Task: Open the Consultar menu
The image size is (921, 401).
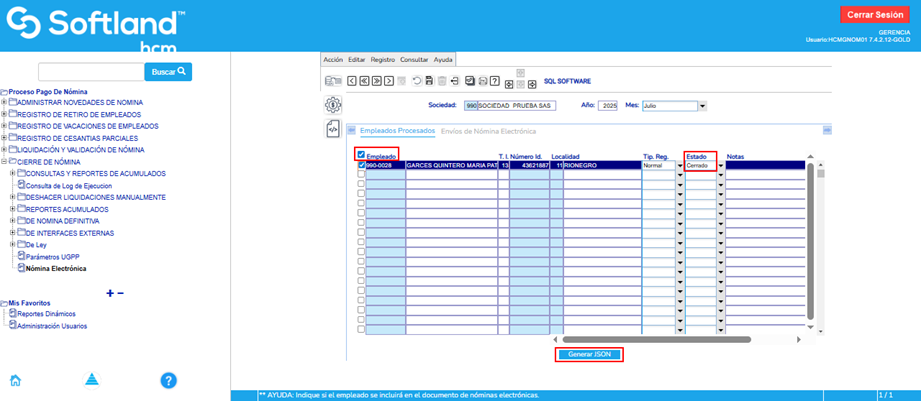Action: (414, 60)
